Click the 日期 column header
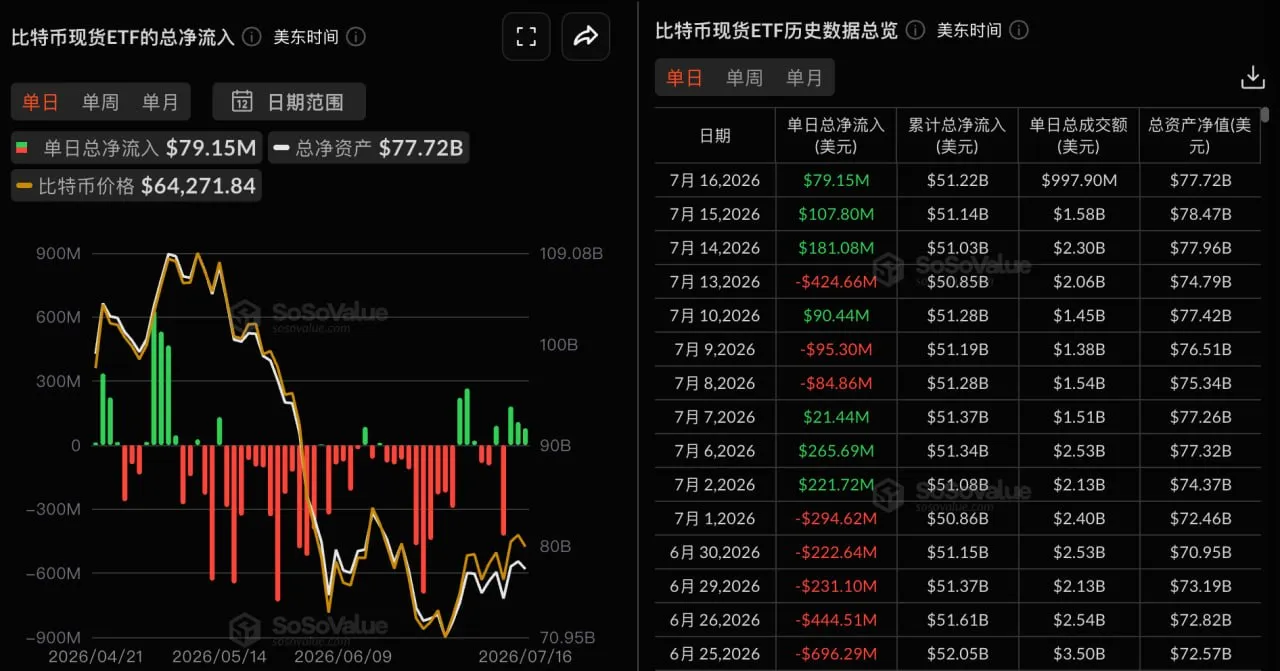The width and height of the screenshot is (1280, 671). coord(715,135)
